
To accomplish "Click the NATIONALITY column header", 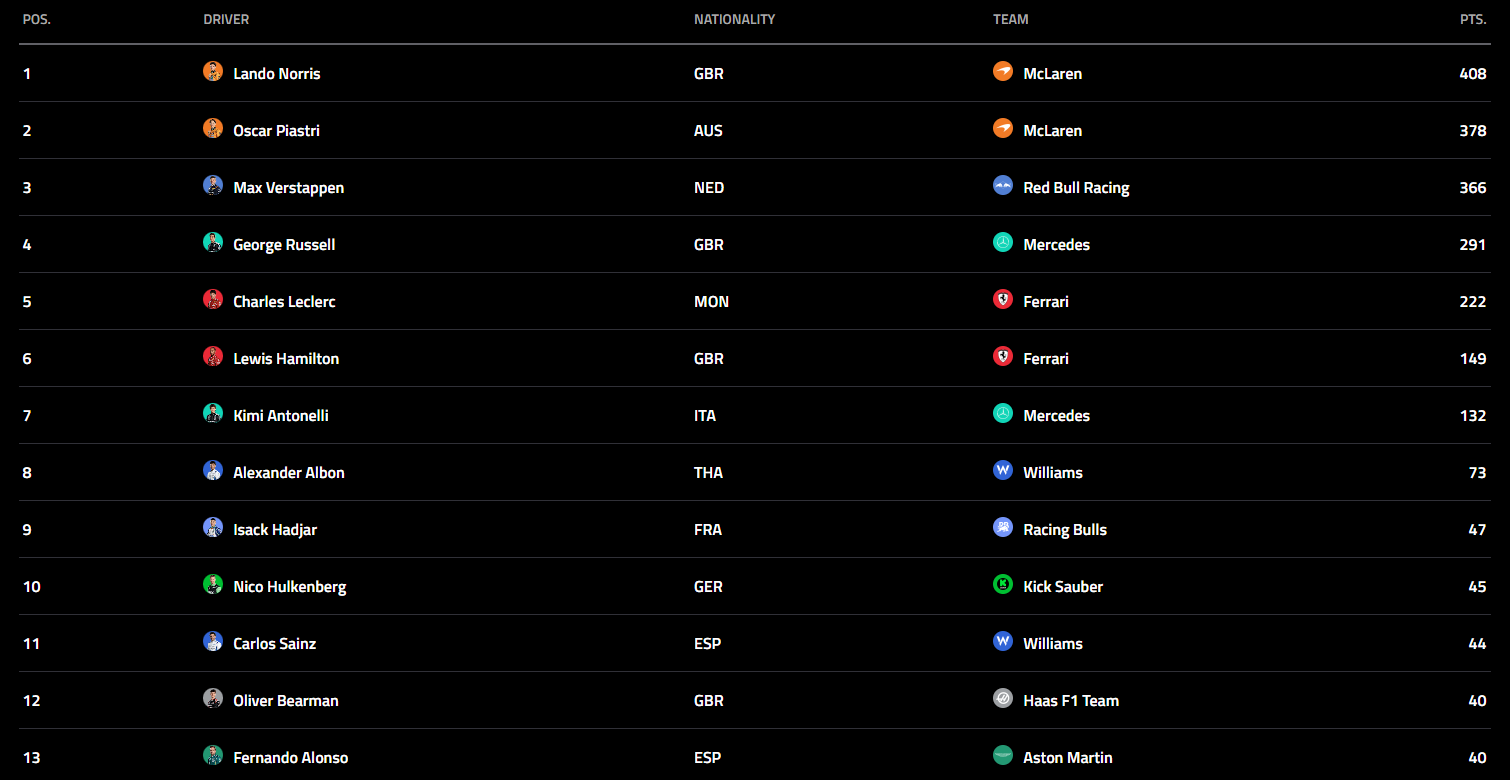I will [734, 20].
